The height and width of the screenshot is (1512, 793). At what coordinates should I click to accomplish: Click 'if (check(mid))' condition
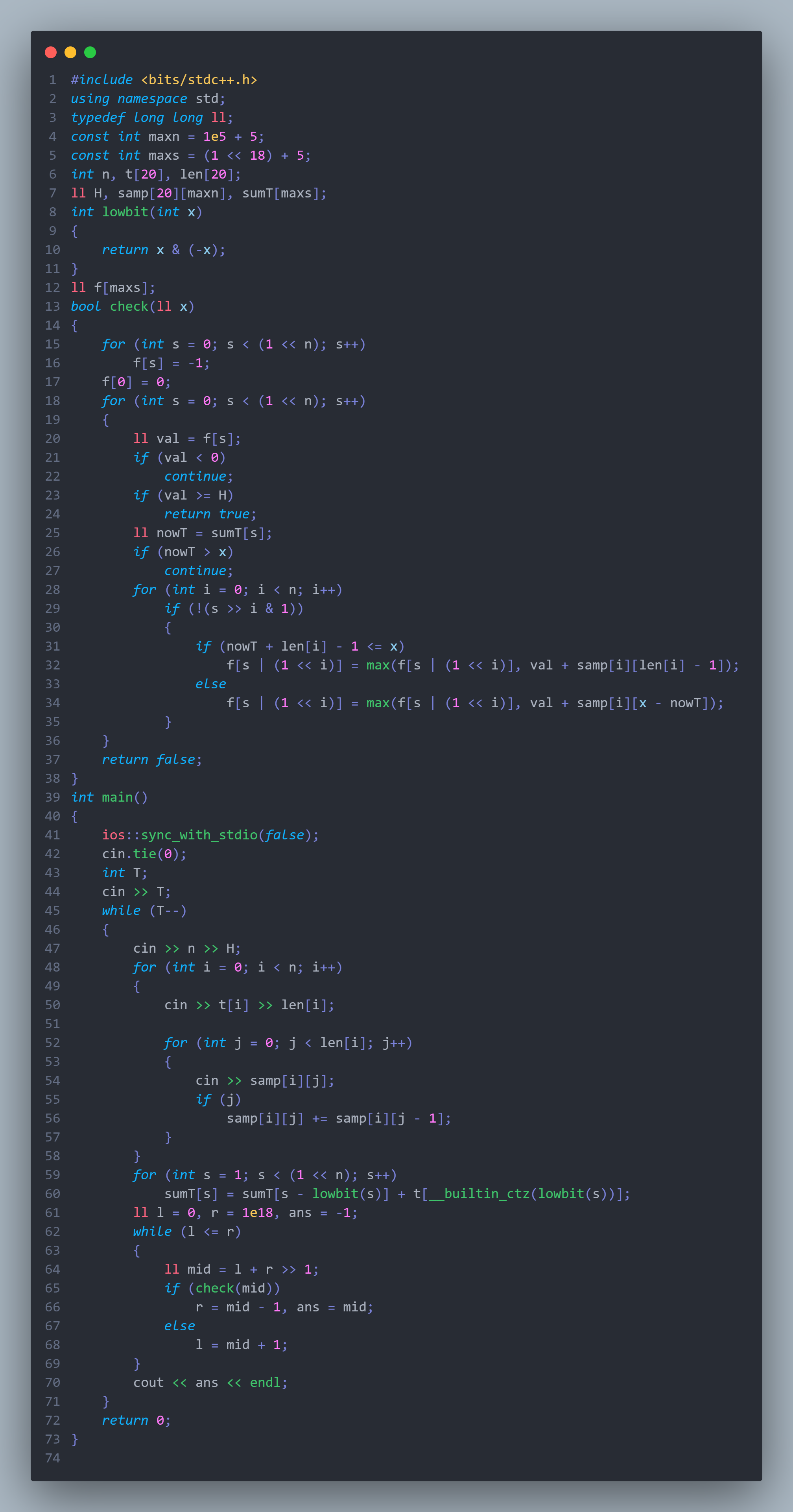222,1288
